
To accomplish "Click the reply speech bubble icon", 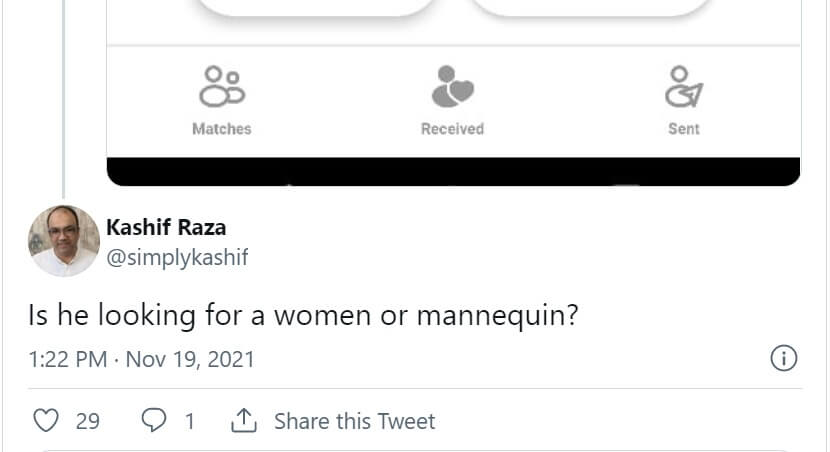I will pos(153,421).
